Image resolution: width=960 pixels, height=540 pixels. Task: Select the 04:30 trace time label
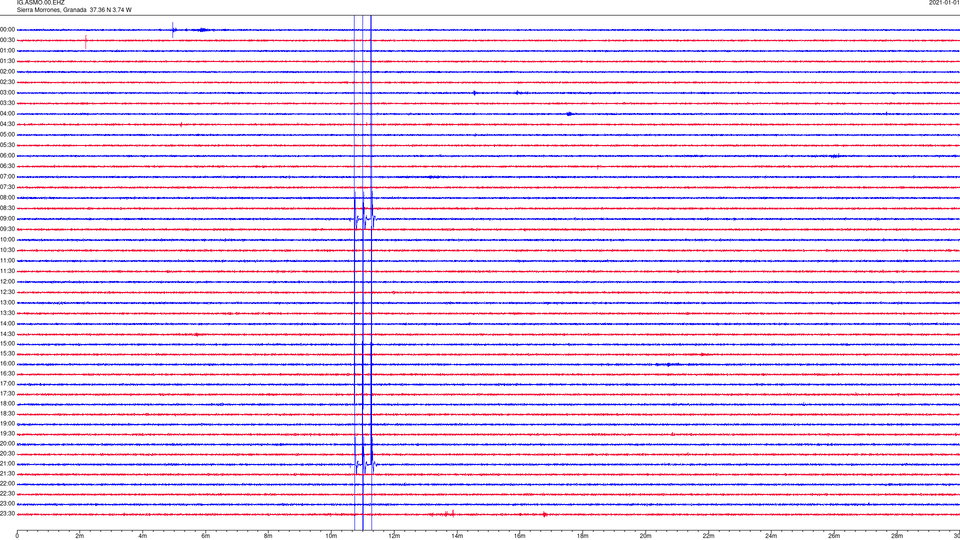coord(7,124)
